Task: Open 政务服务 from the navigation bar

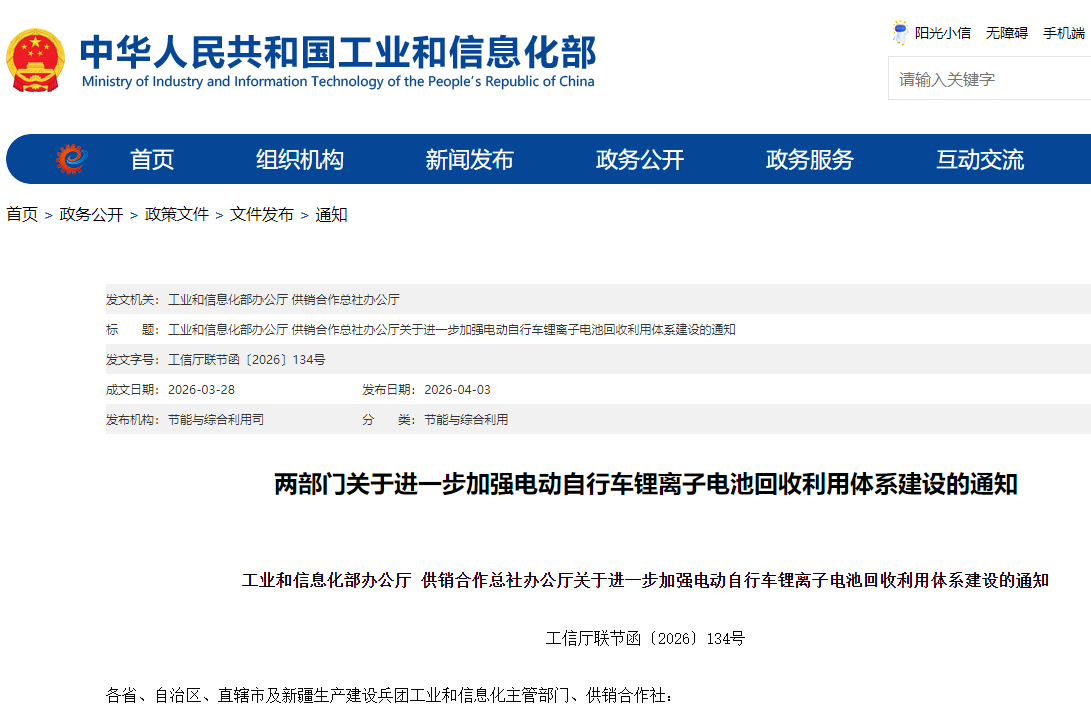Action: (809, 160)
